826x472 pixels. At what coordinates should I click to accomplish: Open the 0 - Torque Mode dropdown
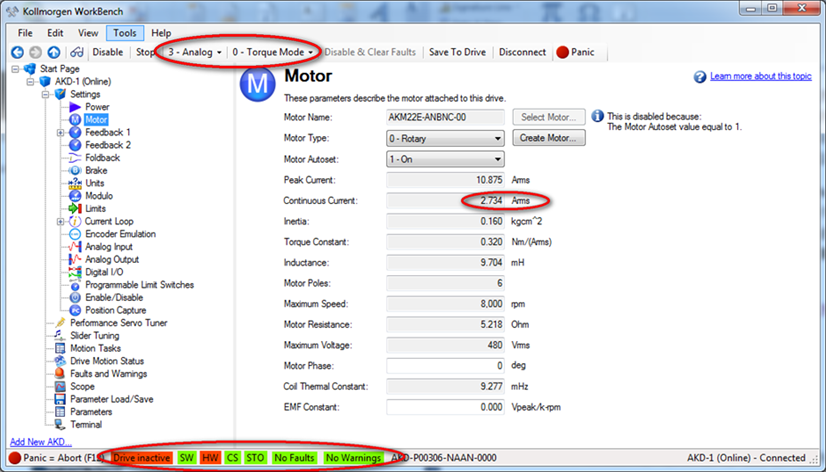[x=273, y=52]
